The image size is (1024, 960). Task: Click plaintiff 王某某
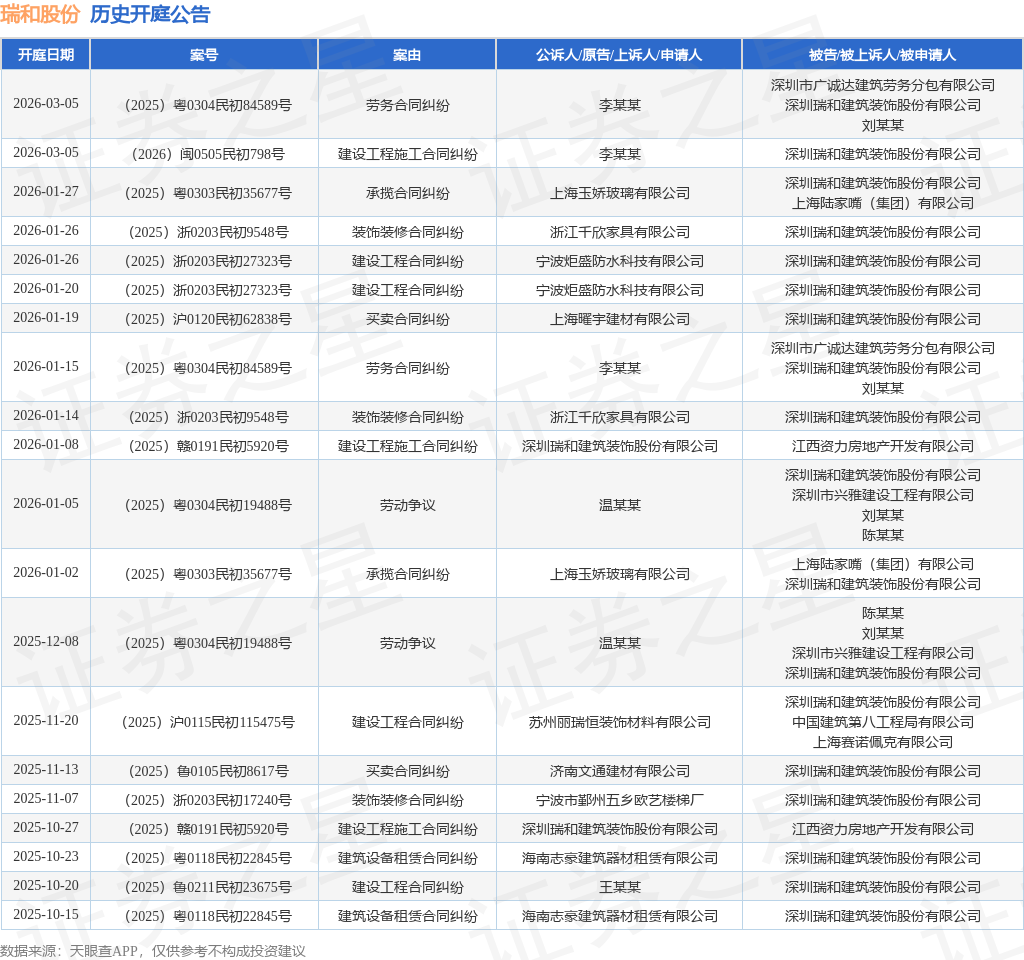(619, 888)
